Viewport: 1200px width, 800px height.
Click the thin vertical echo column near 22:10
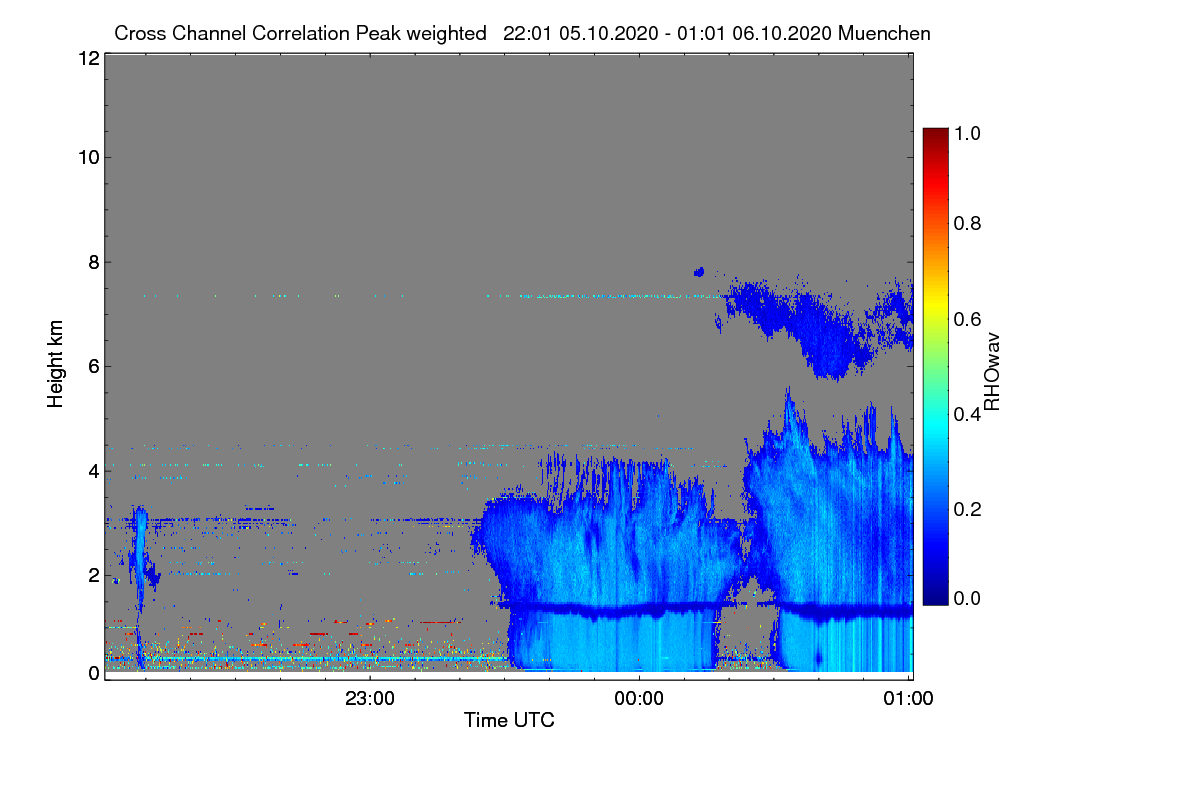[140, 585]
